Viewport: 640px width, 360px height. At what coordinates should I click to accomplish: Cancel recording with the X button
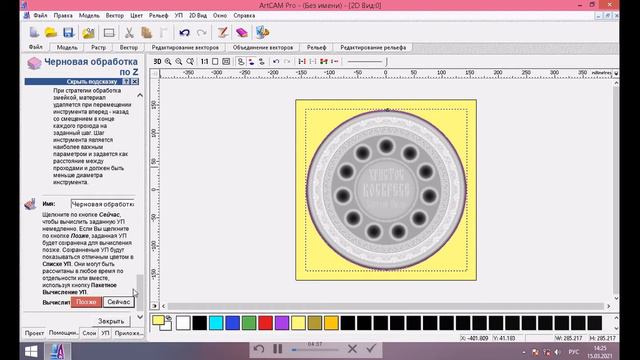352,349
